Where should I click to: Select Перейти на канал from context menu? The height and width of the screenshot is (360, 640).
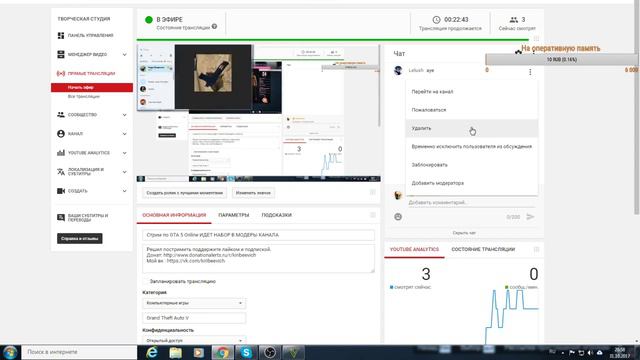point(471,92)
